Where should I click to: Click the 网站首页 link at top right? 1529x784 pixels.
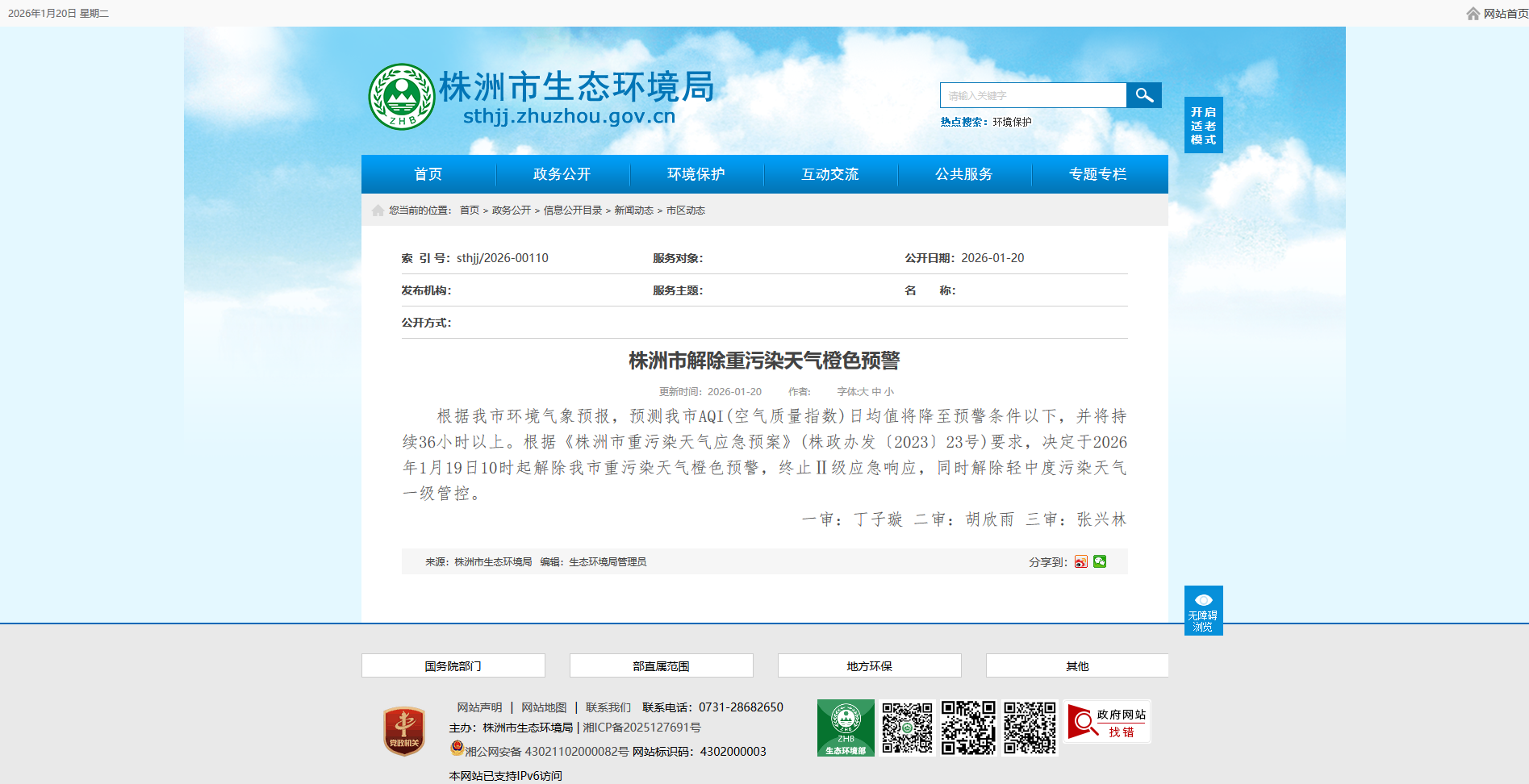click(1505, 14)
